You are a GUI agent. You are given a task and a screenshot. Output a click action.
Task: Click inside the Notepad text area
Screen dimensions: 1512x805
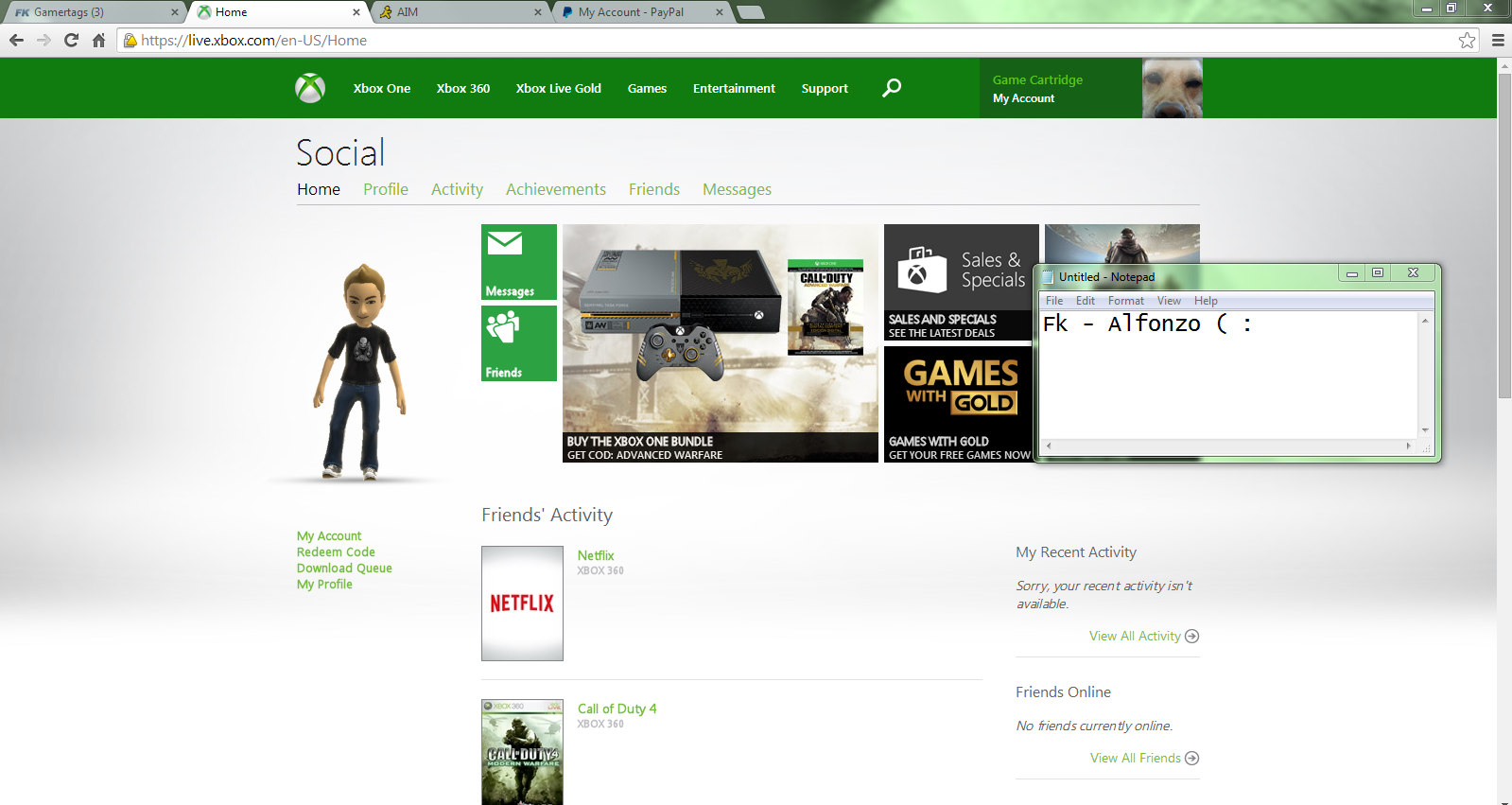1229,375
